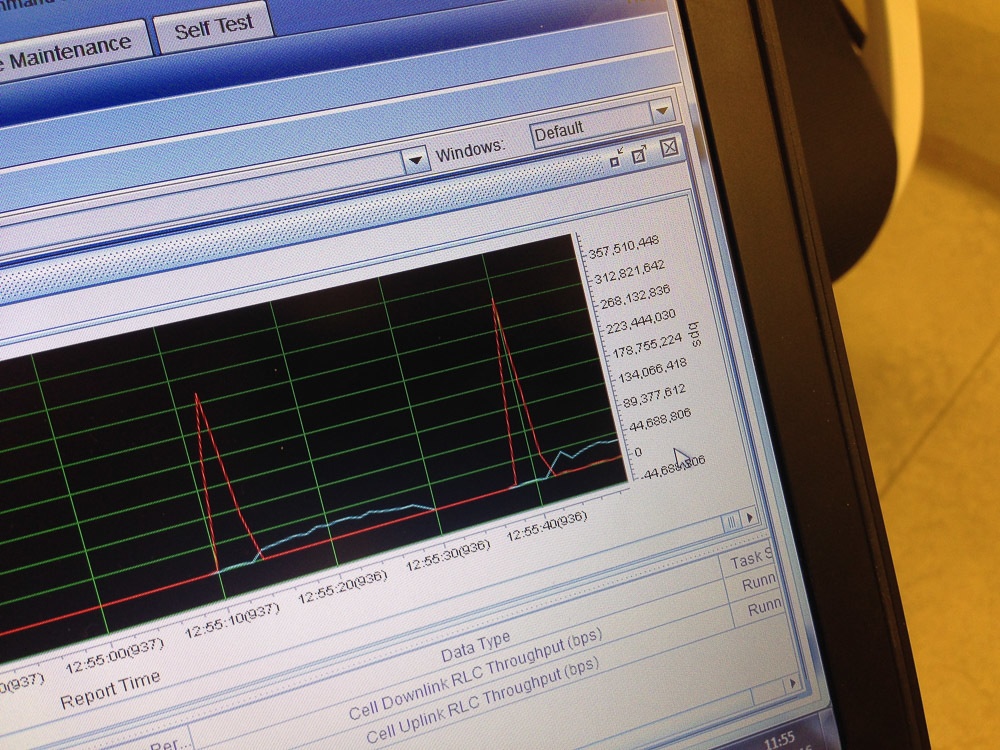Image resolution: width=1000 pixels, height=750 pixels.
Task: Close the chart panel with the X icon
Action: click(668, 148)
